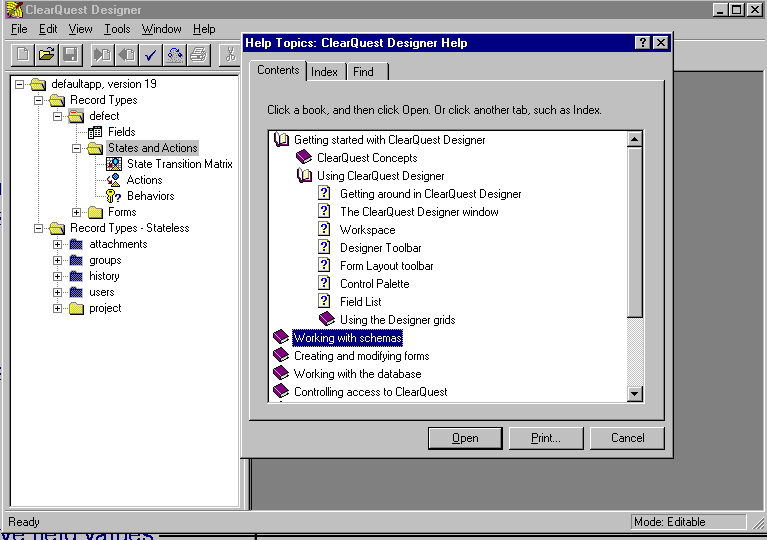
Task: Click the New document toolbar icon
Action: click(22, 54)
